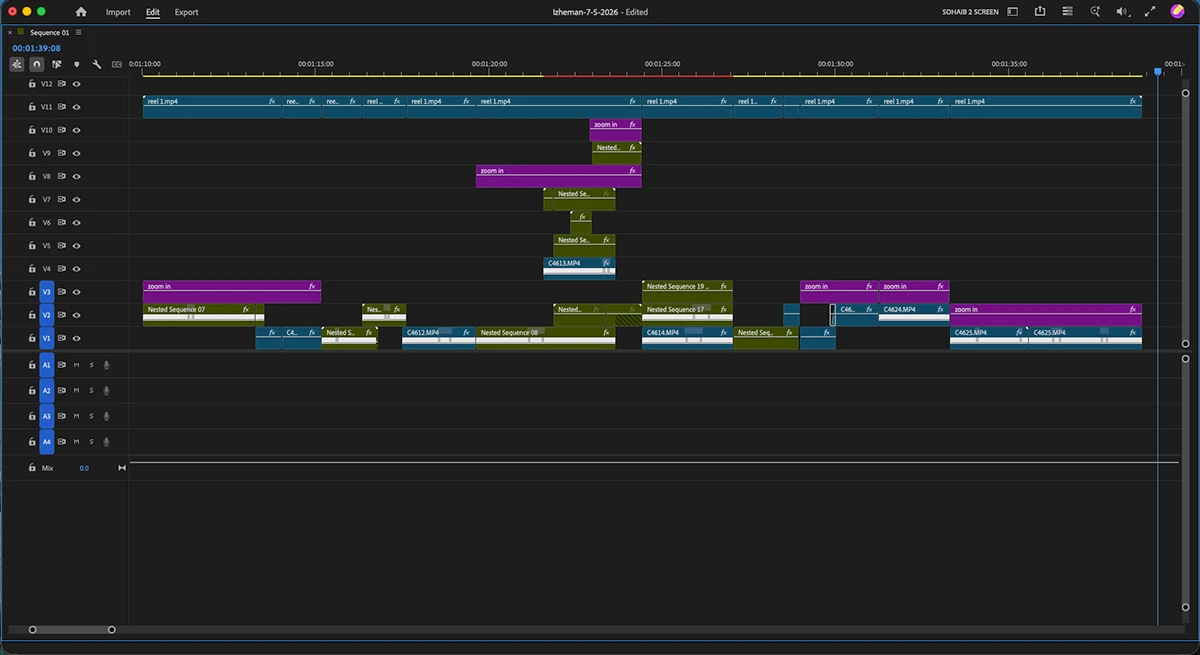Click the 00:01:39:08 playhead timecode
The width and height of the screenshot is (1200, 655).
36,47
